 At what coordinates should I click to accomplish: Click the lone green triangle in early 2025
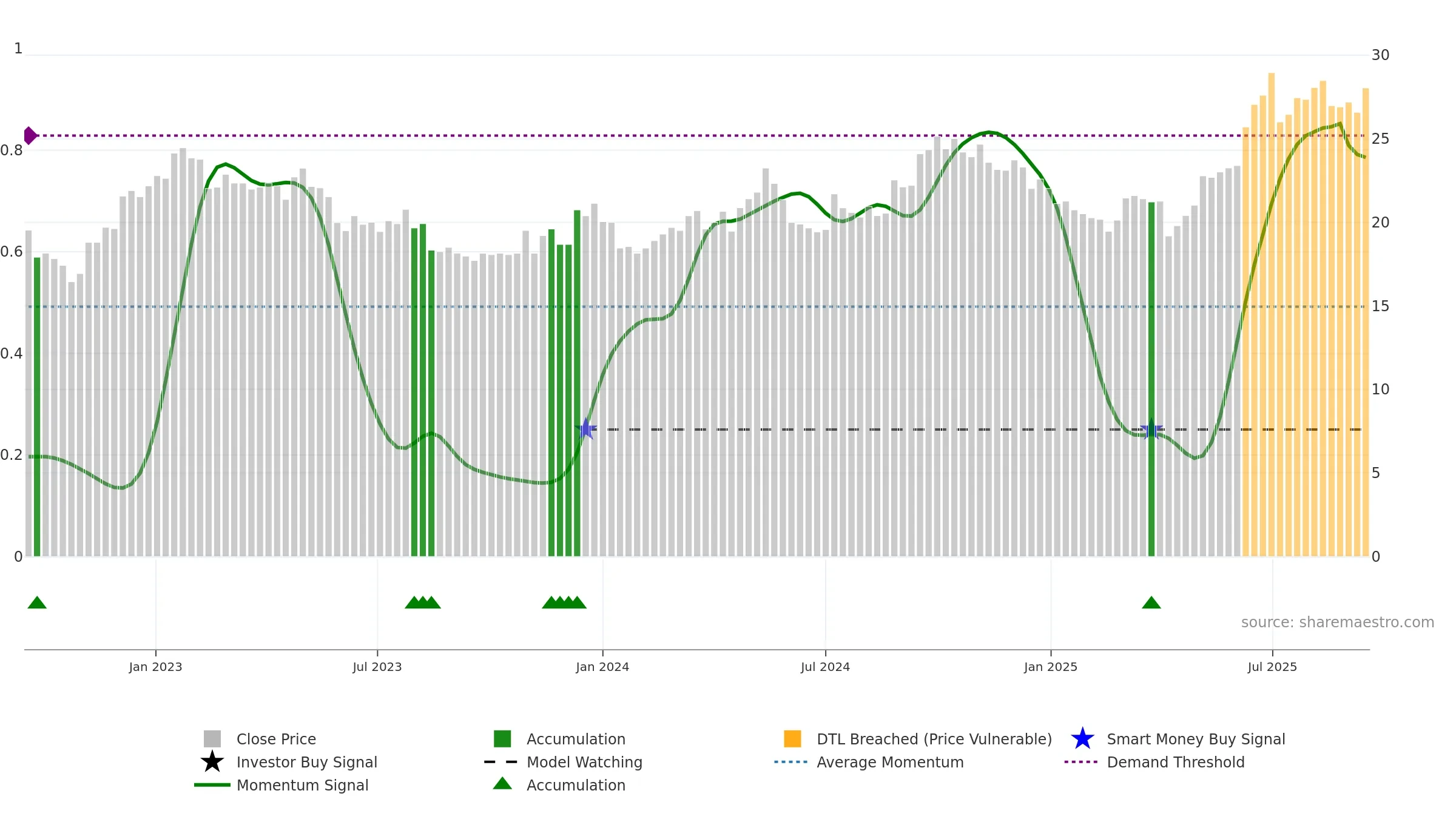[x=1151, y=602]
